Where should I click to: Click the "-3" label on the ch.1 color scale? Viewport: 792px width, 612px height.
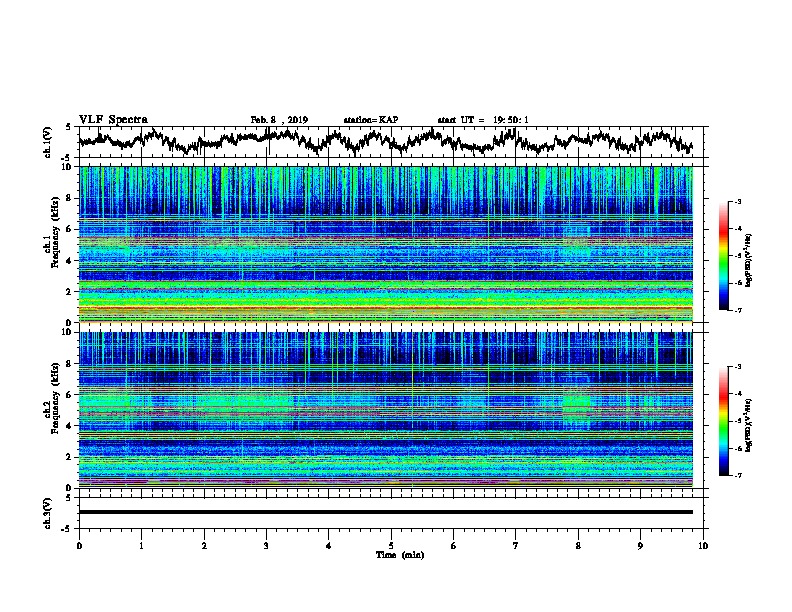pos(737,201)
